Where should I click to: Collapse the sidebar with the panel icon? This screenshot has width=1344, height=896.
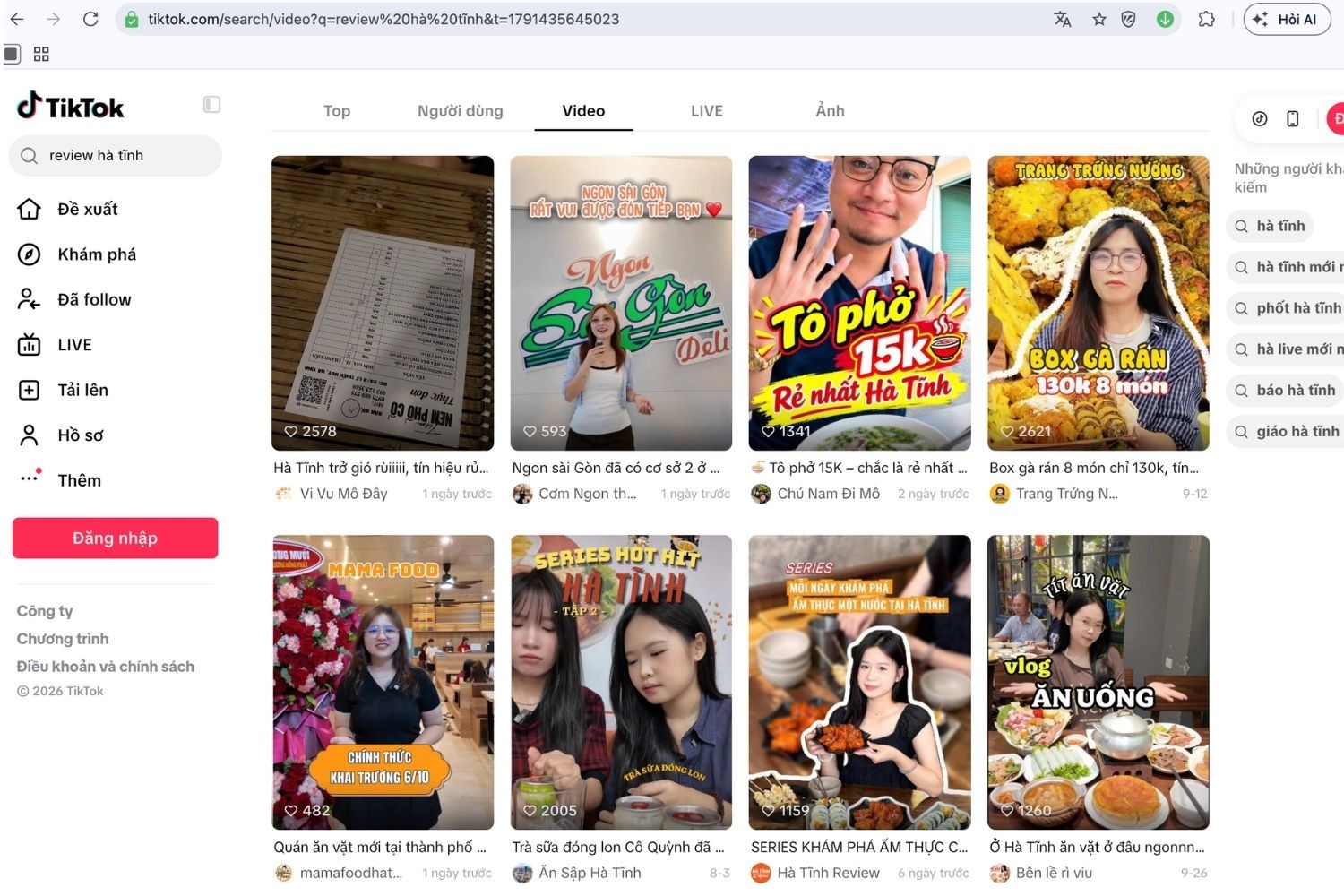click(x=211, y=105)
